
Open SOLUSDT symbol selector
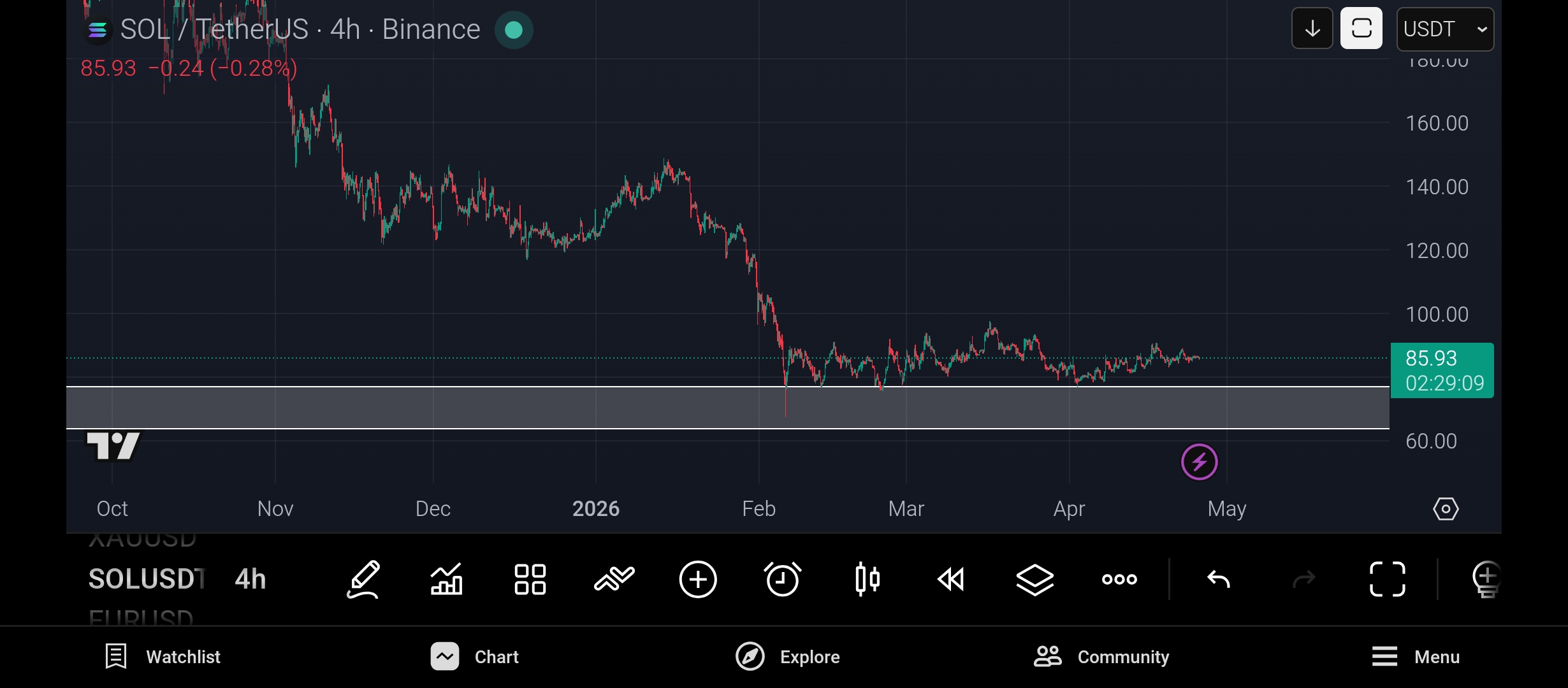click(x=147, y=579)
